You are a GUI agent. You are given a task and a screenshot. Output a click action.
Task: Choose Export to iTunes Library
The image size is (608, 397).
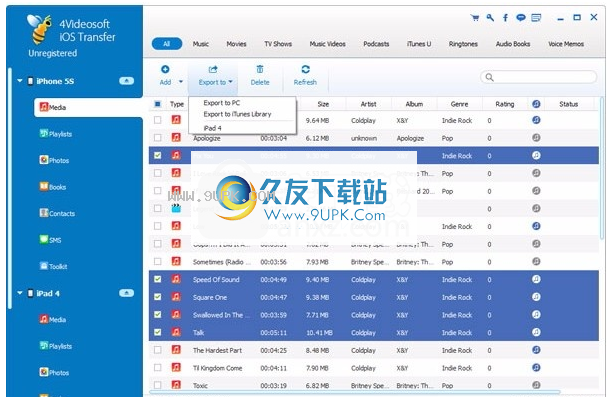237,114
